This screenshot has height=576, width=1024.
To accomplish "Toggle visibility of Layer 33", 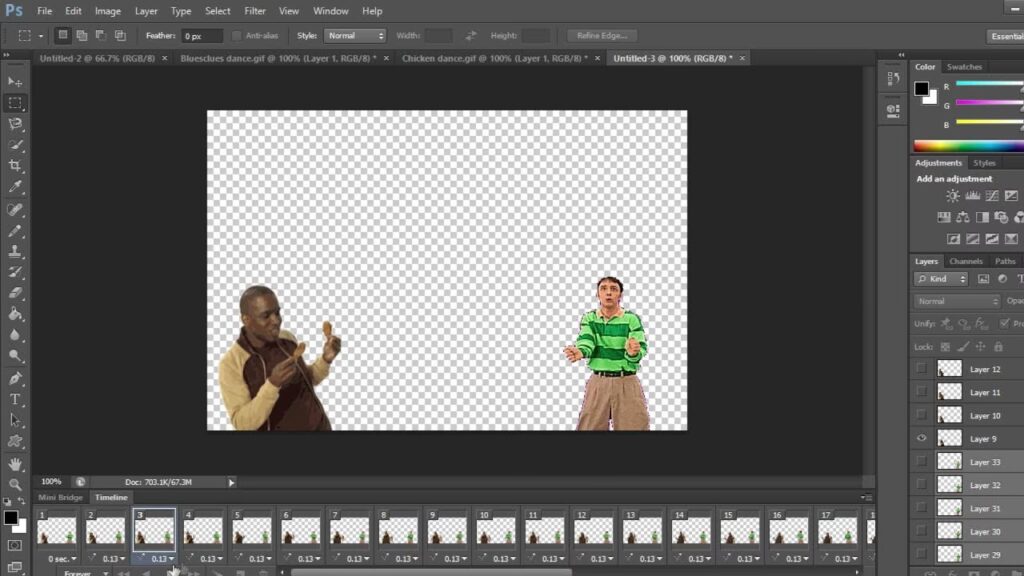I will pos(921,461).
